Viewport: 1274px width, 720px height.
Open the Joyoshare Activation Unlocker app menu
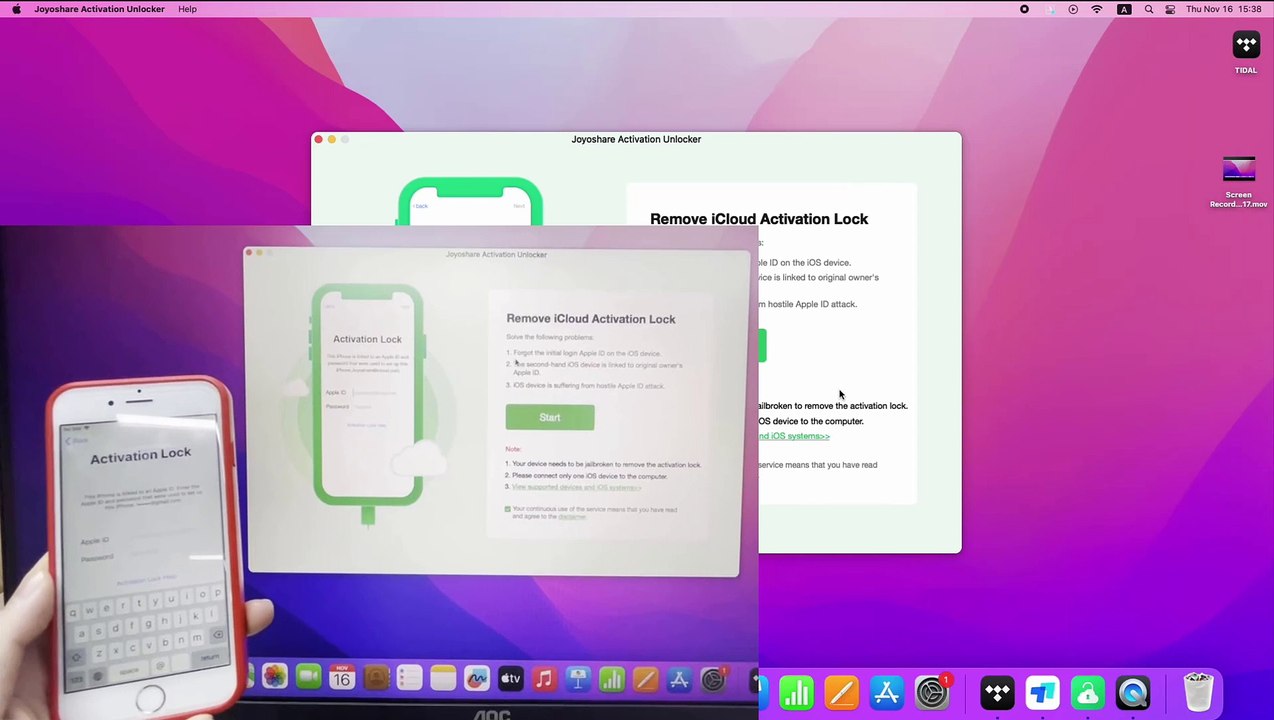(99, 9)
